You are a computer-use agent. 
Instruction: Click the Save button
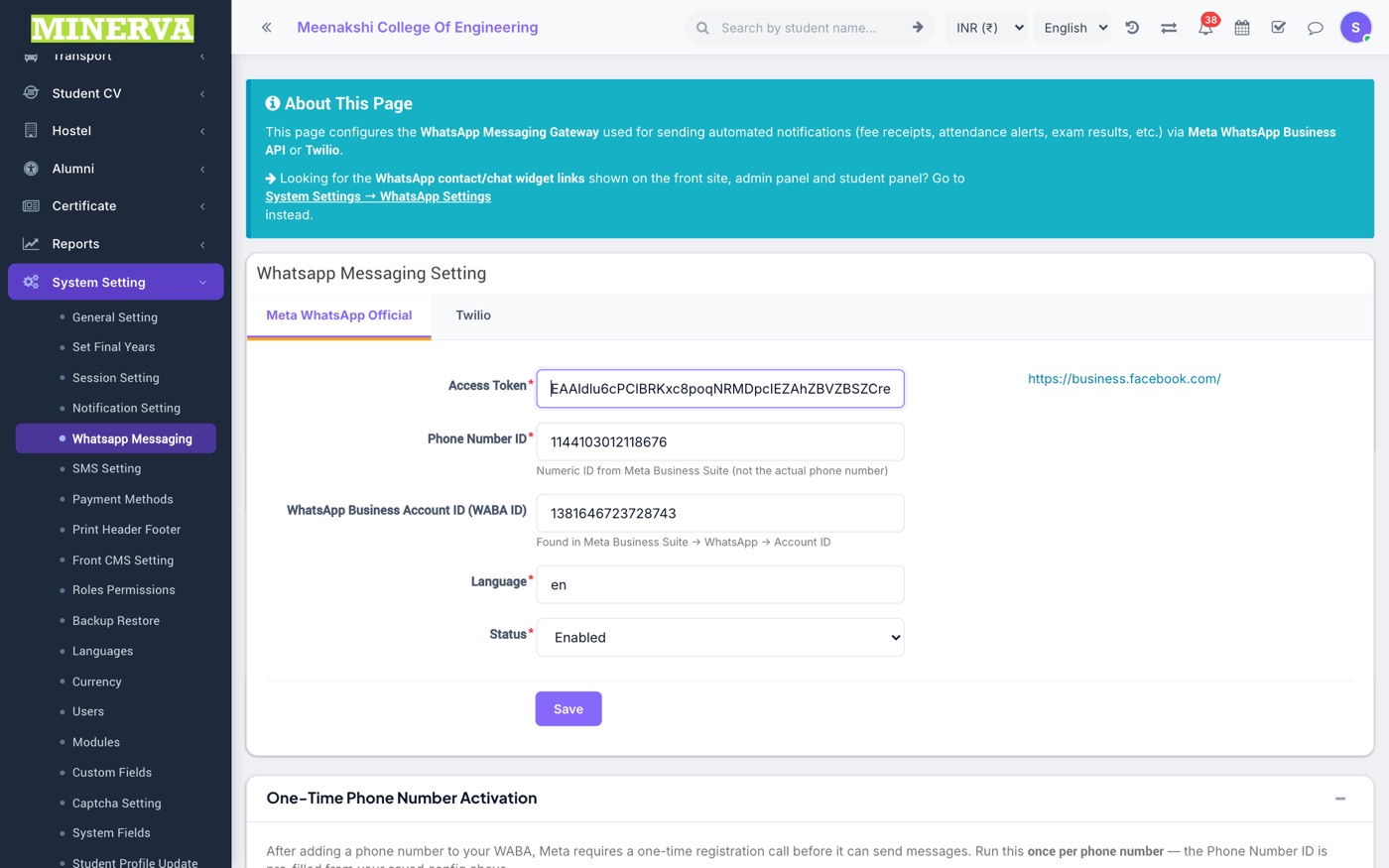[x=568, y=709]
